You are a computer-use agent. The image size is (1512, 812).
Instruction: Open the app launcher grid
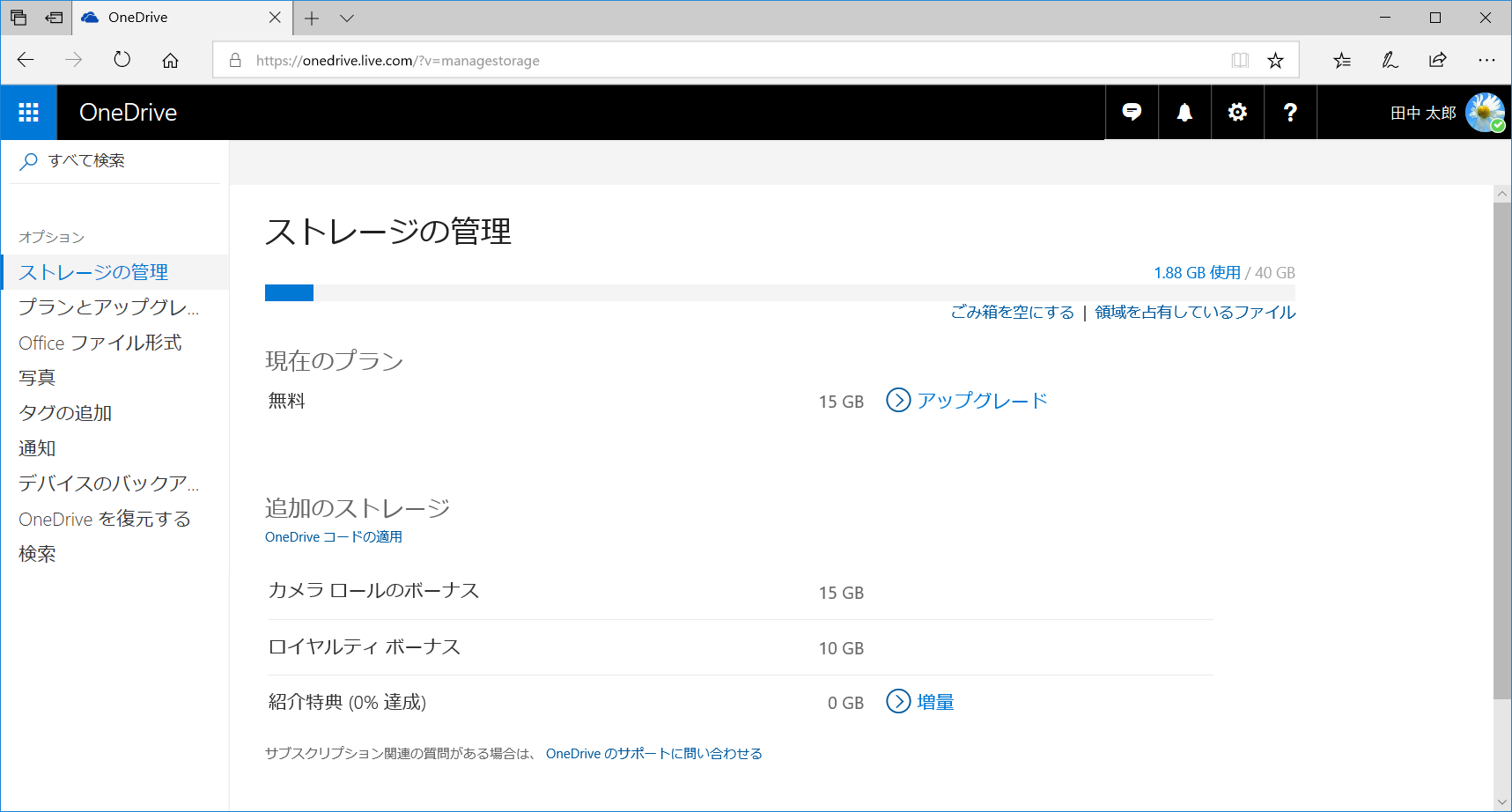[x=28, y=112]
